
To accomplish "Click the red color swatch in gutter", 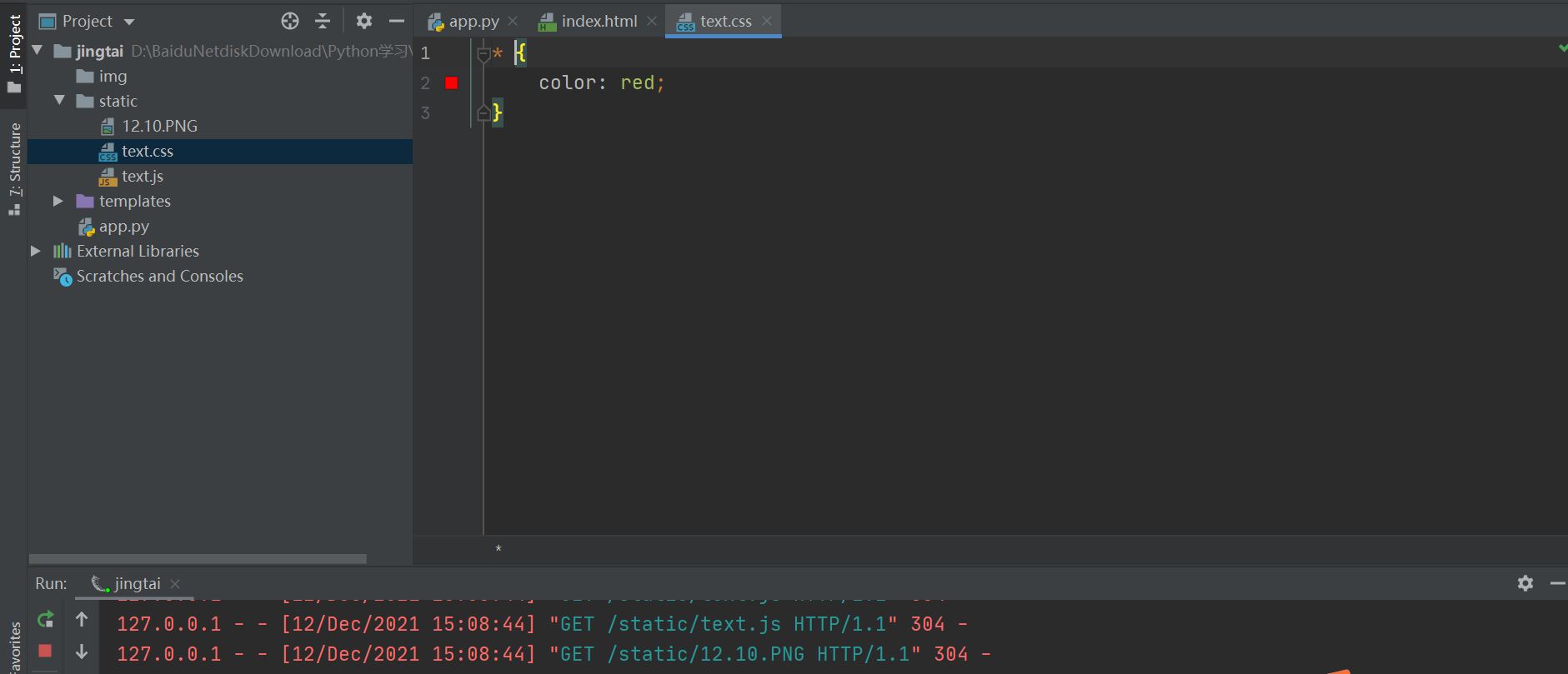I will point(452,82).
